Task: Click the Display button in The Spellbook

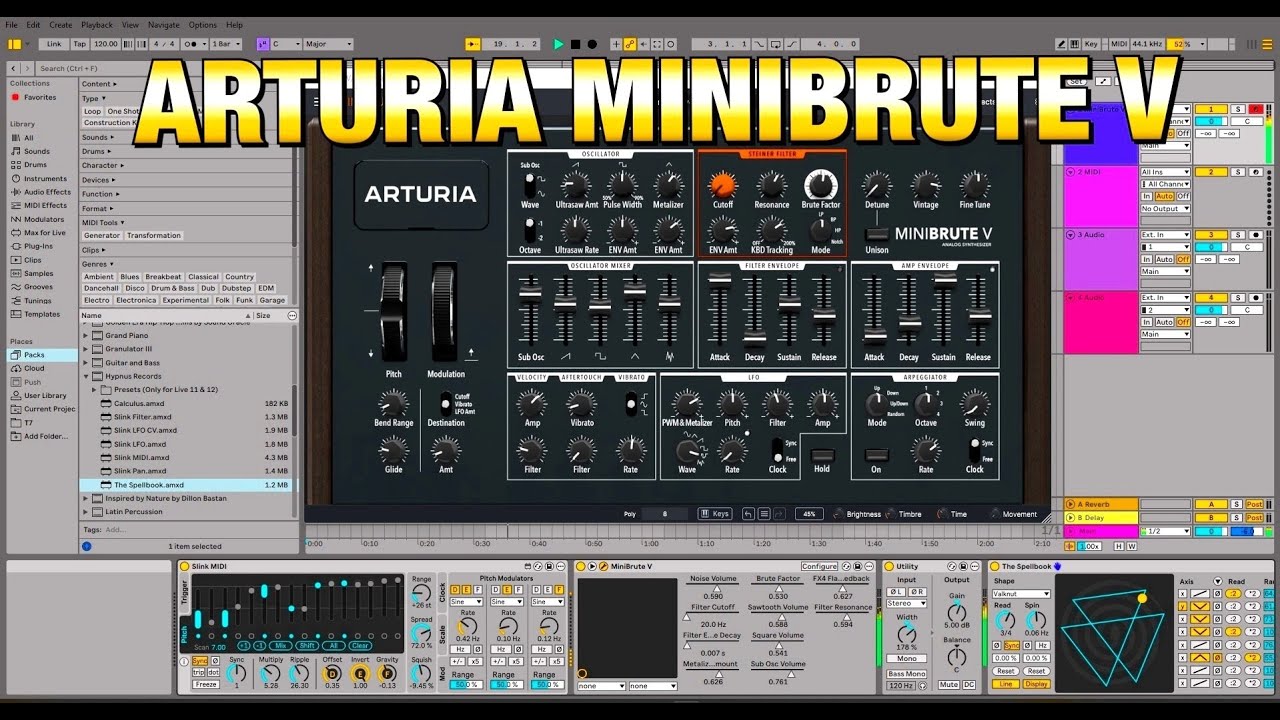Action: (x=1036, y=684)
